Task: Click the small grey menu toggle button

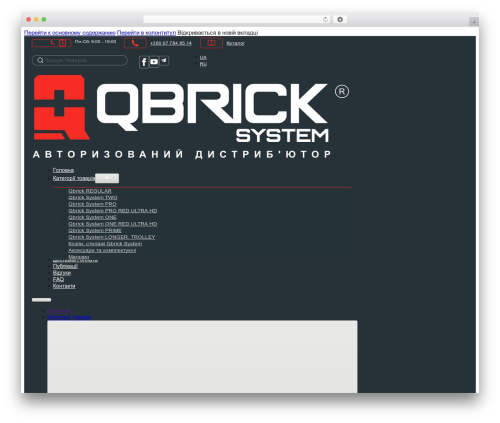Action: (x=41, y=300)
